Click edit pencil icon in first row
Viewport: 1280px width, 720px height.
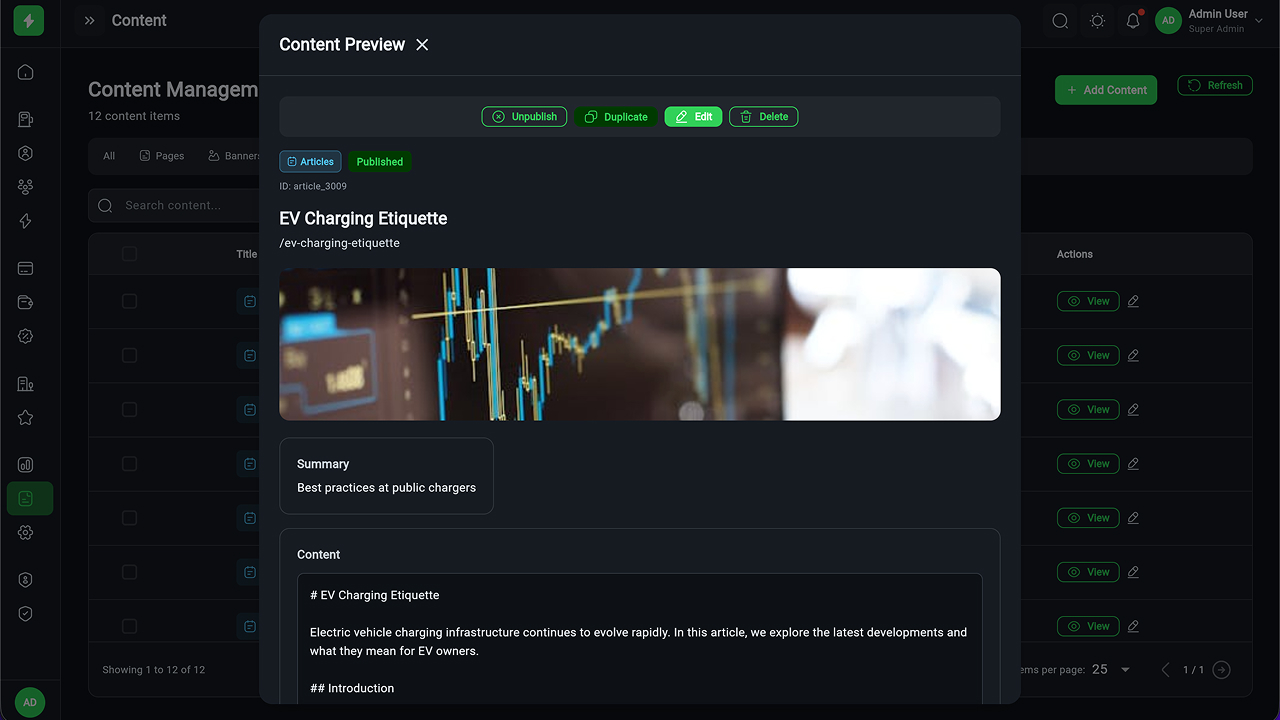pyautogui.click(x=1133, y=301)
